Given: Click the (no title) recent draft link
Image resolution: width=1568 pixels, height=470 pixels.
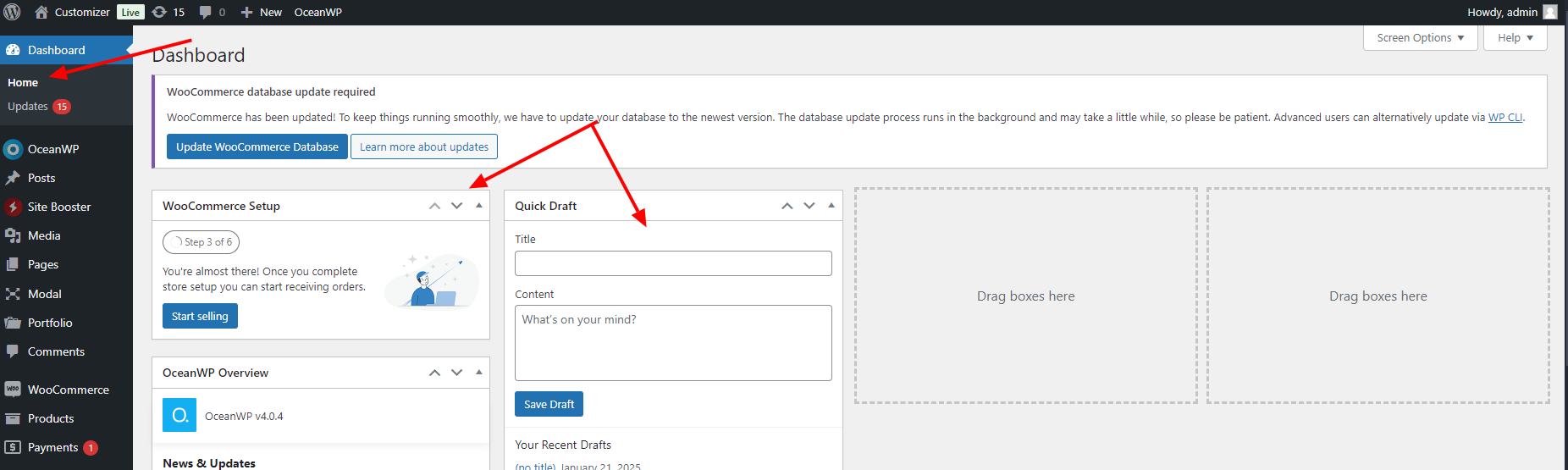Looking at the screenshot, I should (535, 467).
